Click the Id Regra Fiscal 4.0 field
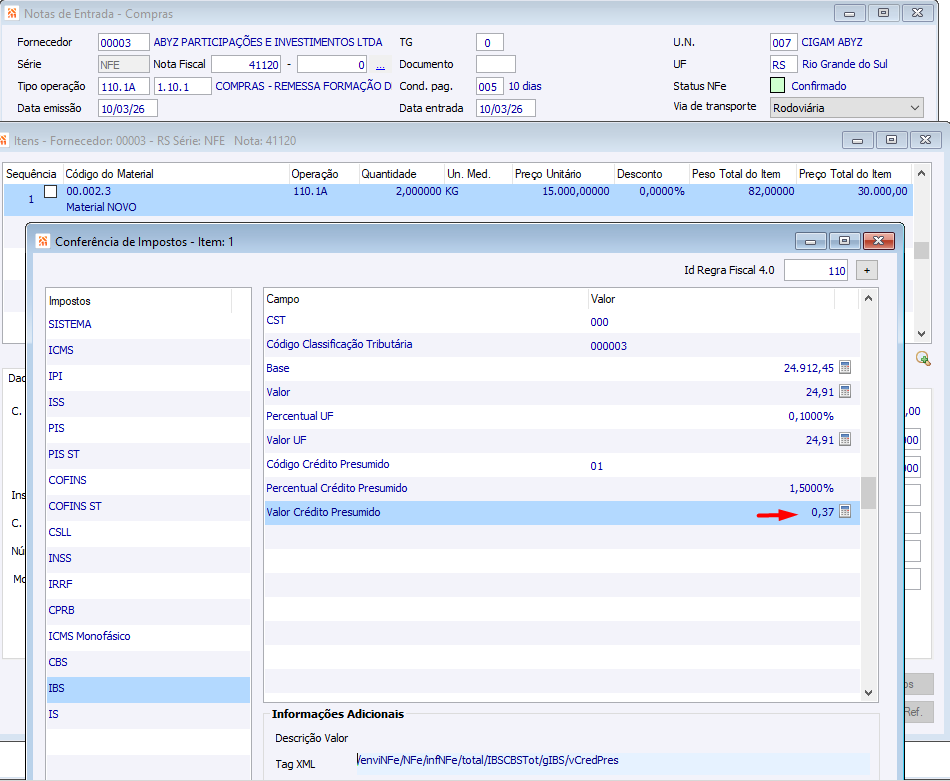 pyautogui.click(x=815, y=270)
